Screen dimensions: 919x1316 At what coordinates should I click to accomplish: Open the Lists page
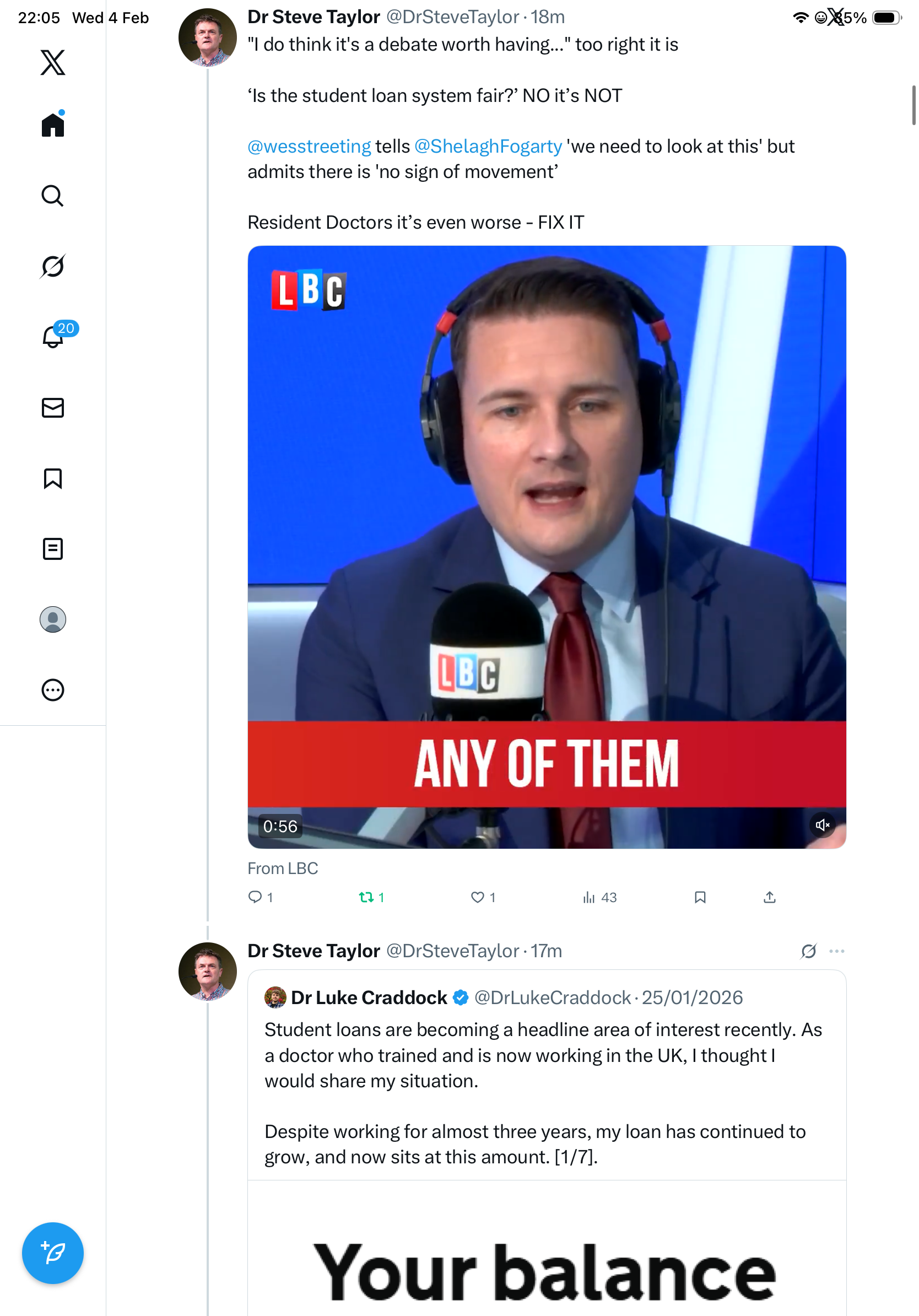point(53,549)
